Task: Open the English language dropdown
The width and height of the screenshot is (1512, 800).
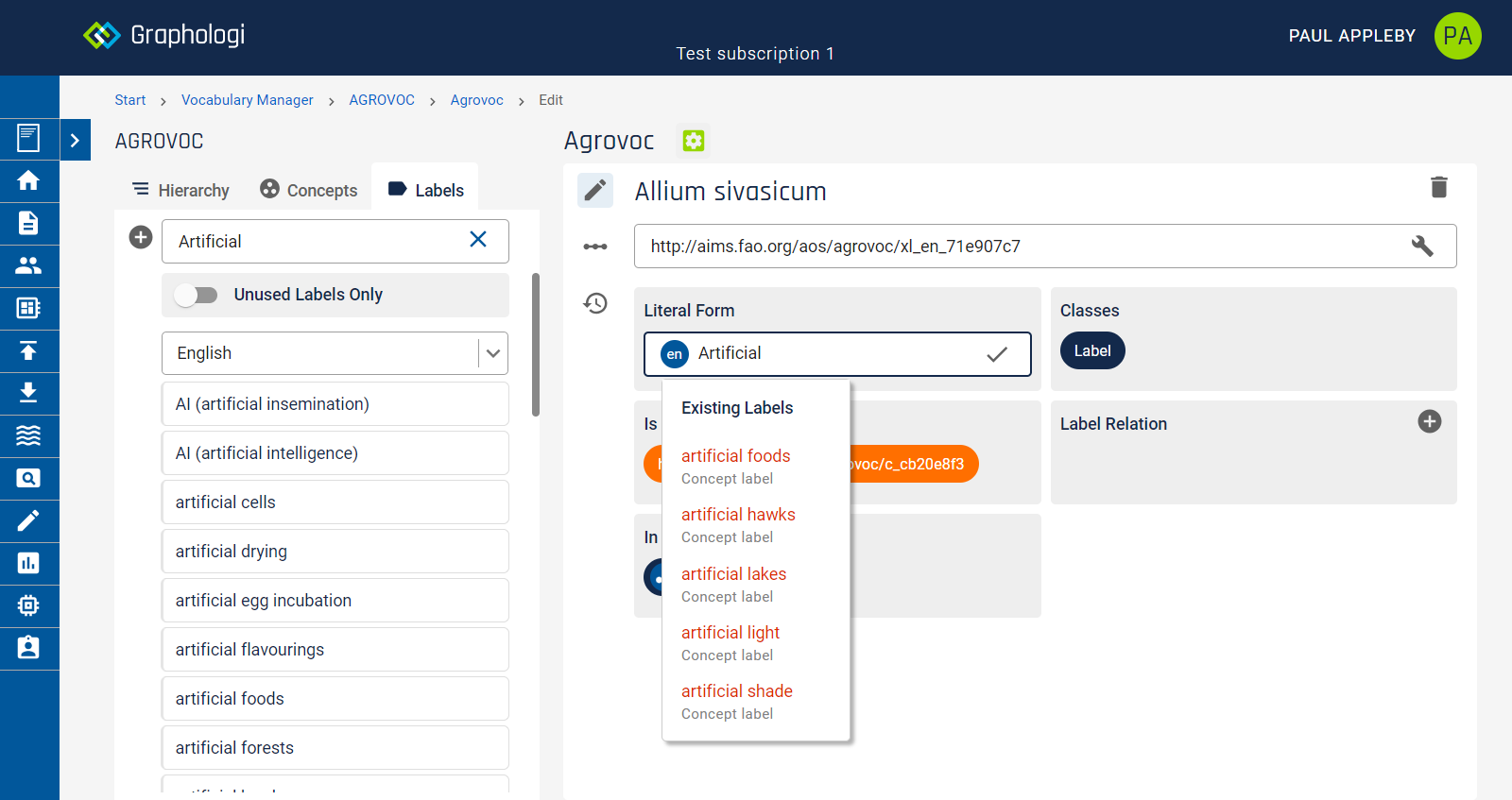Action: point(335,353)
